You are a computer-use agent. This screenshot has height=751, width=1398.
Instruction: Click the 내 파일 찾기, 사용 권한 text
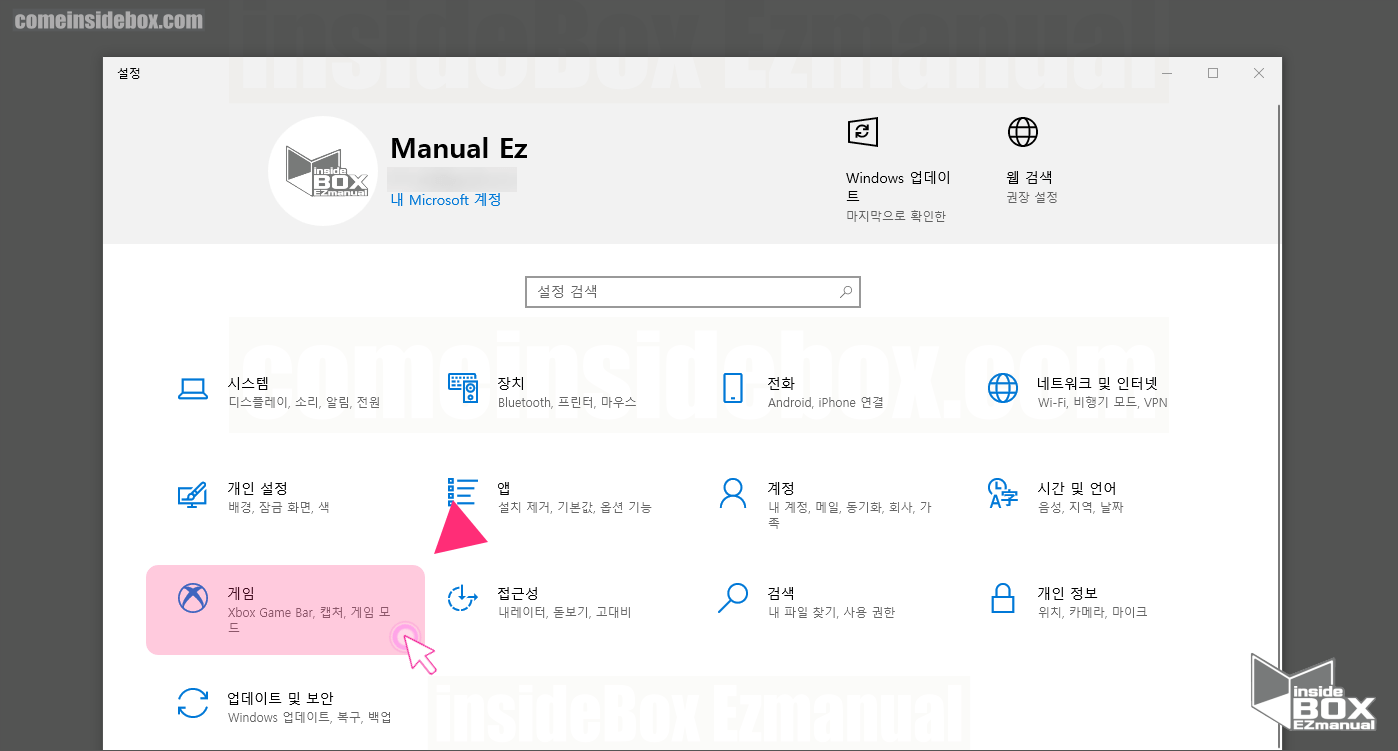[x=831, y=613]
